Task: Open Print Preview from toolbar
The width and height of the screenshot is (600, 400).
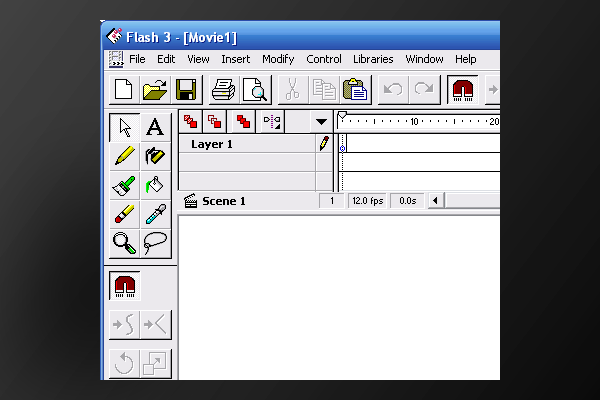Action: (x=255, y=90)
